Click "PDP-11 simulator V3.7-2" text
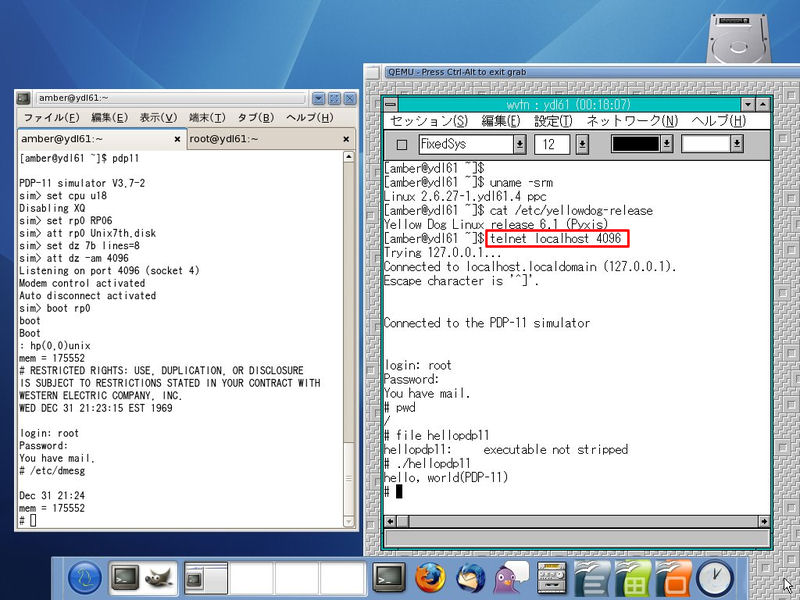 click(x=82, y=183)
